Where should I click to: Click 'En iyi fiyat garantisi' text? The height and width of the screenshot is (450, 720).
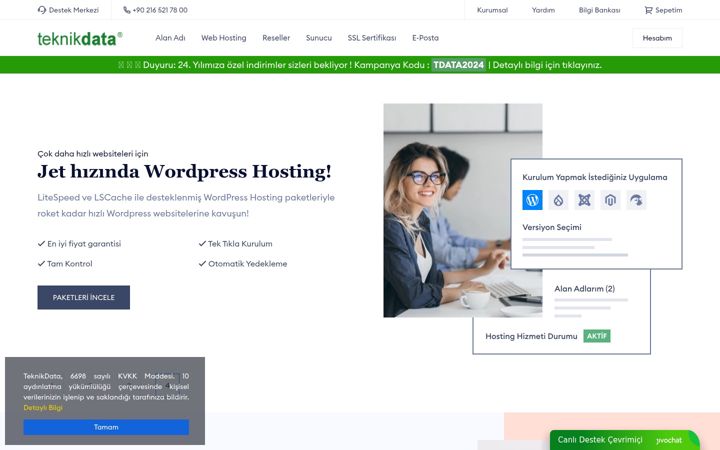84,244
